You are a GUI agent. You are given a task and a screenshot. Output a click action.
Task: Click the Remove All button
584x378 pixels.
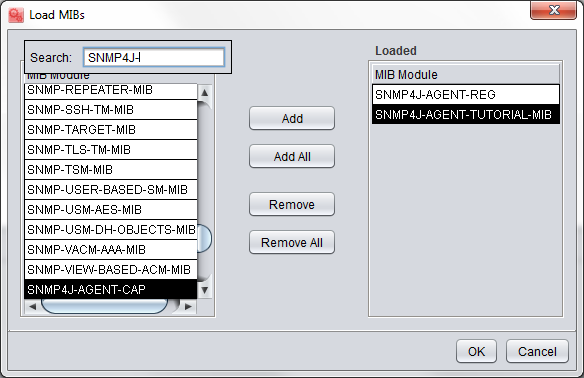[x=292, y=242]
